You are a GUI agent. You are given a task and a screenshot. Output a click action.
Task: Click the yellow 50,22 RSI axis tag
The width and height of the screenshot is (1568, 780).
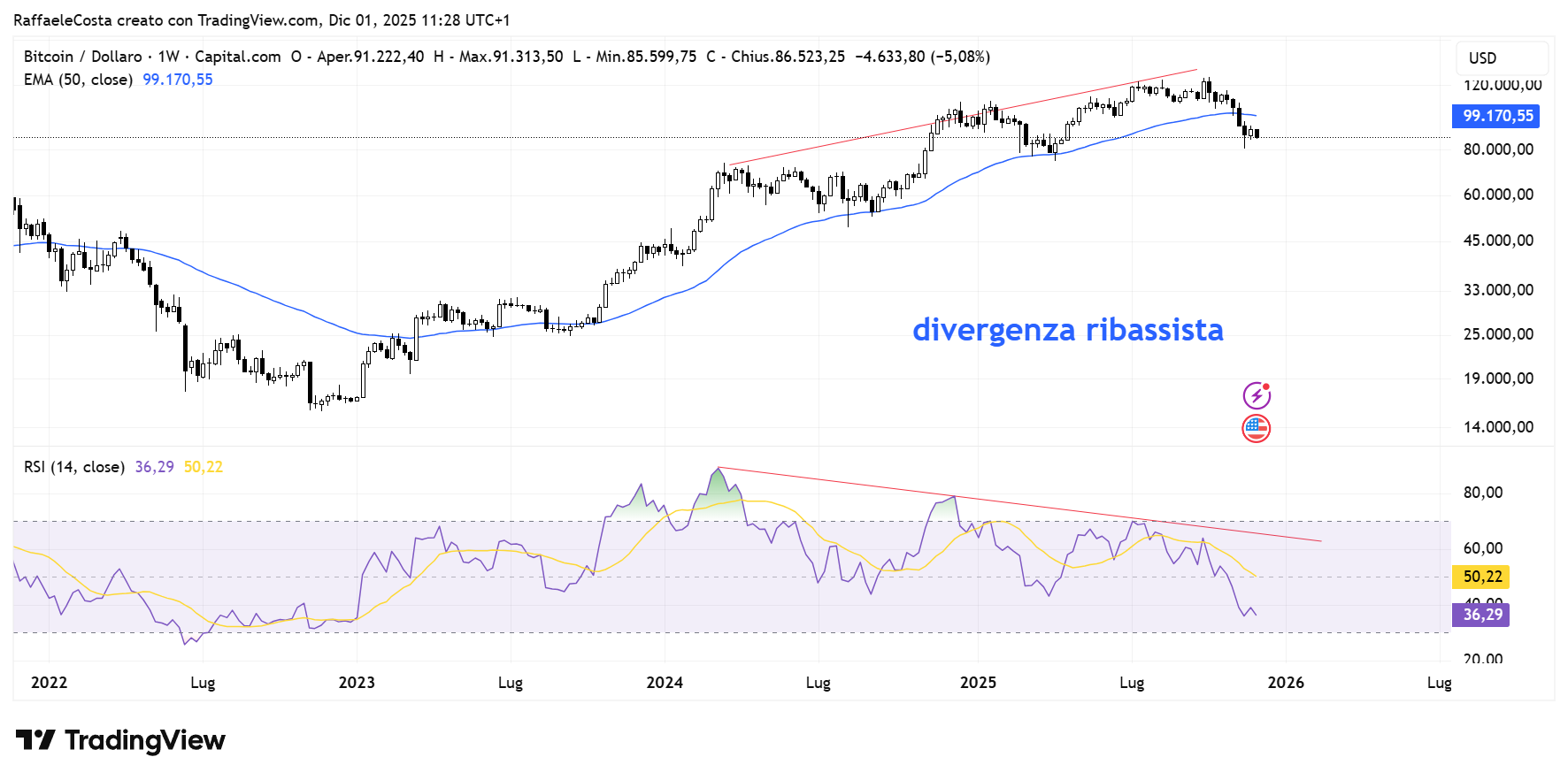click(1481, 577)
